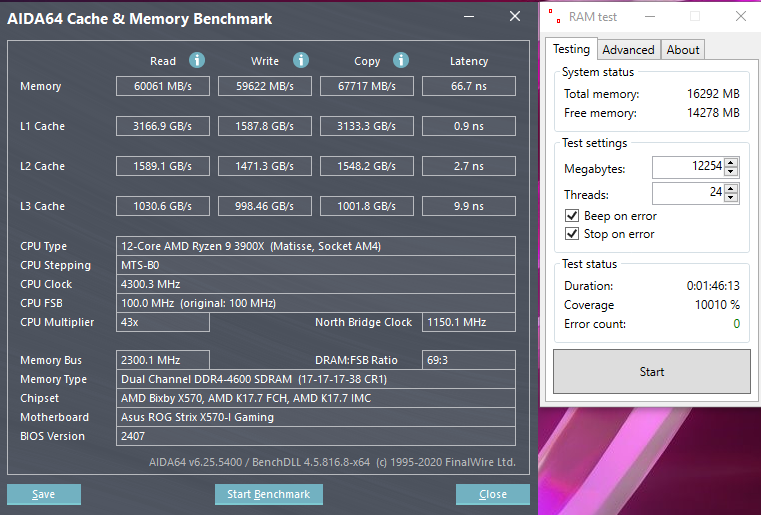Increase Megabytes with the up arrow
761x515 pixels.
tap(731, 163)
